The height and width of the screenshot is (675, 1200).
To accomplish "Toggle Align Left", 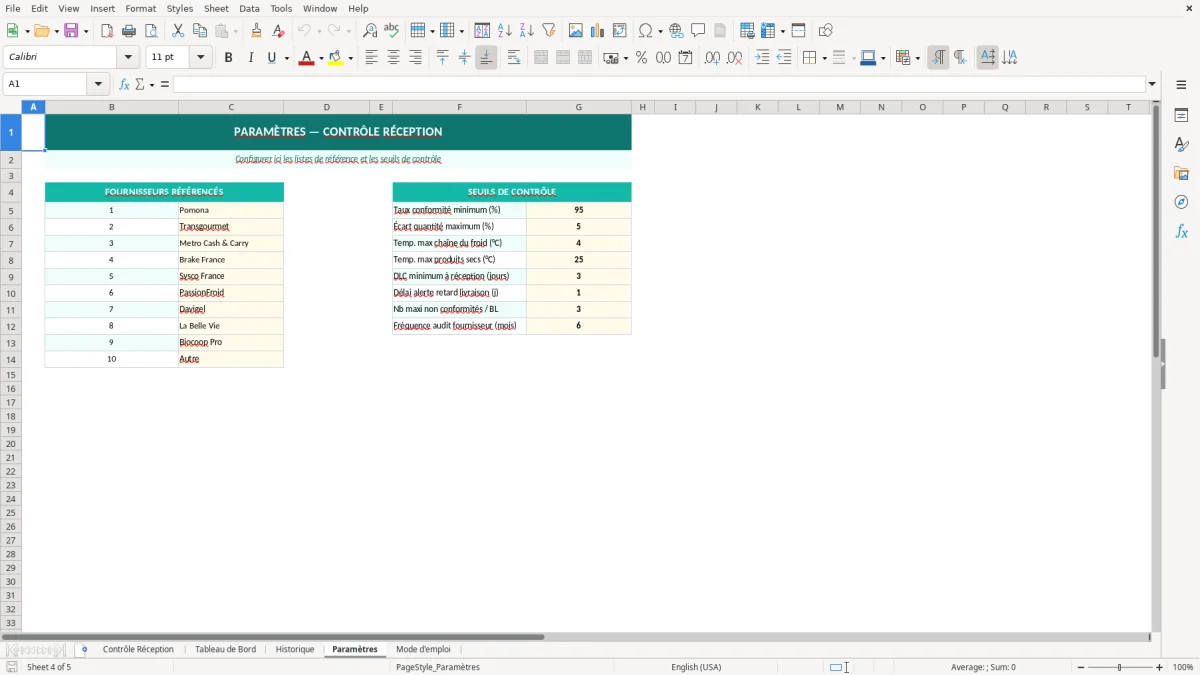I will pyautogui.click(x=371, y=58).
